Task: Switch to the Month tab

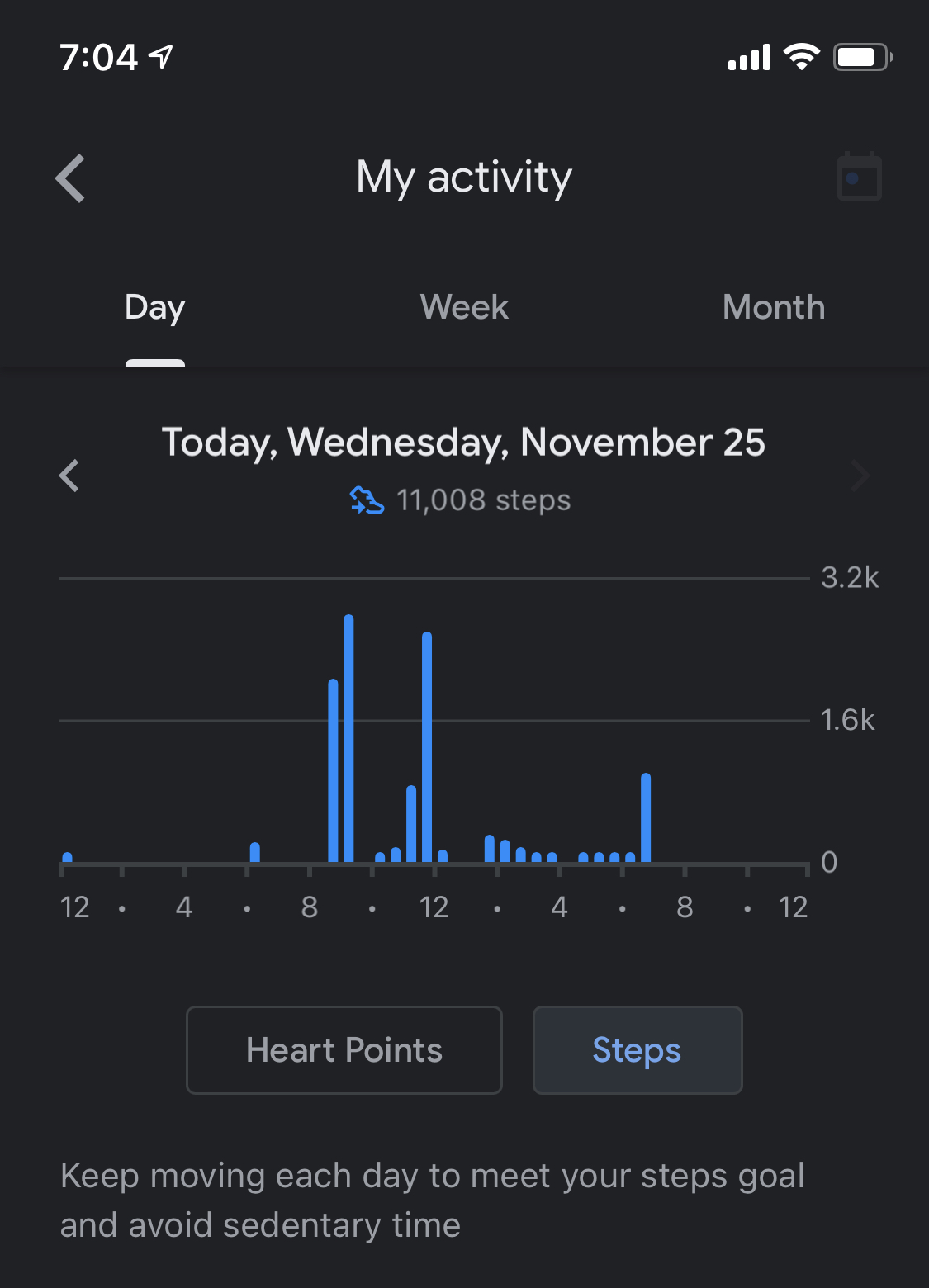Action: (x=774, y=307)
